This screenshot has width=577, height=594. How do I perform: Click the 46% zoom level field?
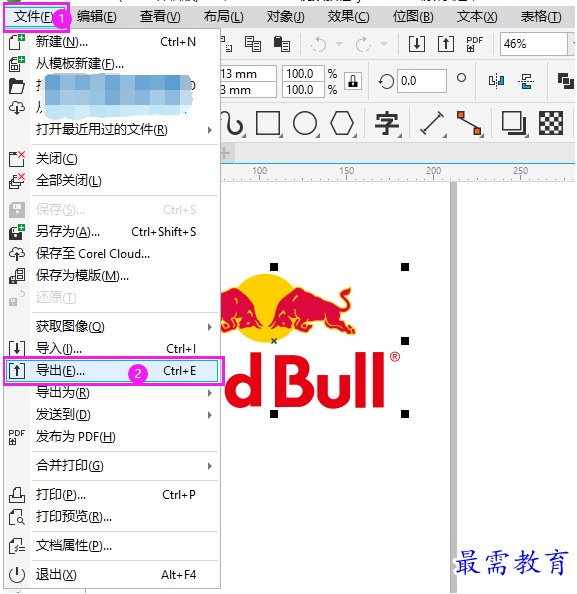pos(533,44)
